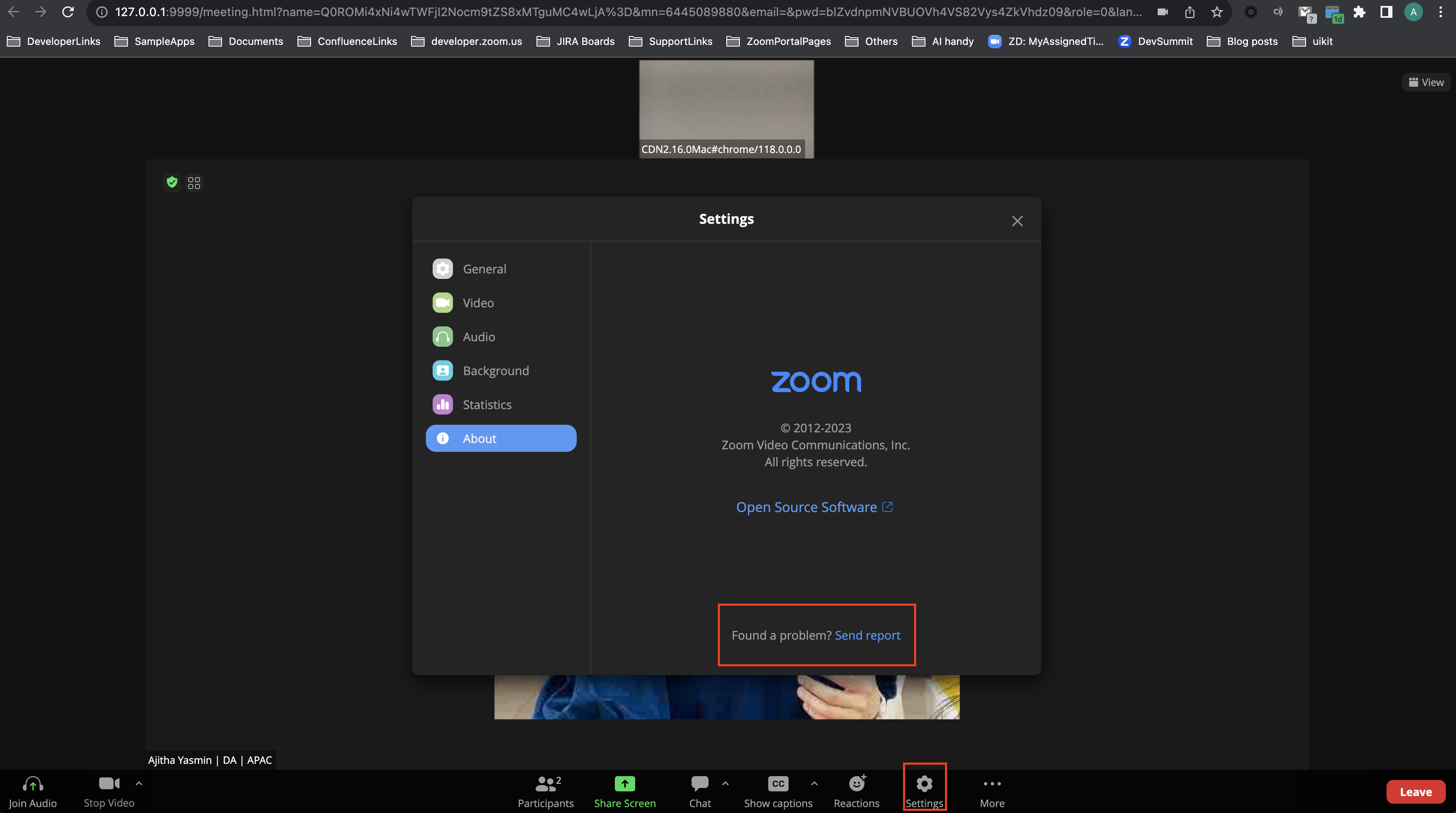View site information icon in address bar
Image resolution: width=1456 pixels, height=813 pixels.
point(102,12)
